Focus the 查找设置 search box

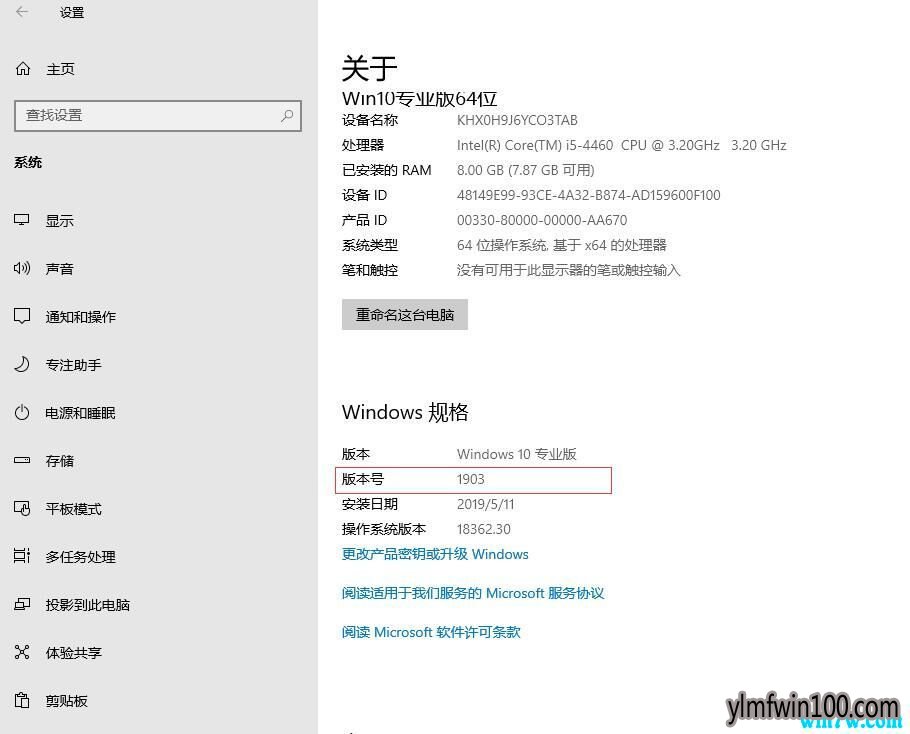158,115
